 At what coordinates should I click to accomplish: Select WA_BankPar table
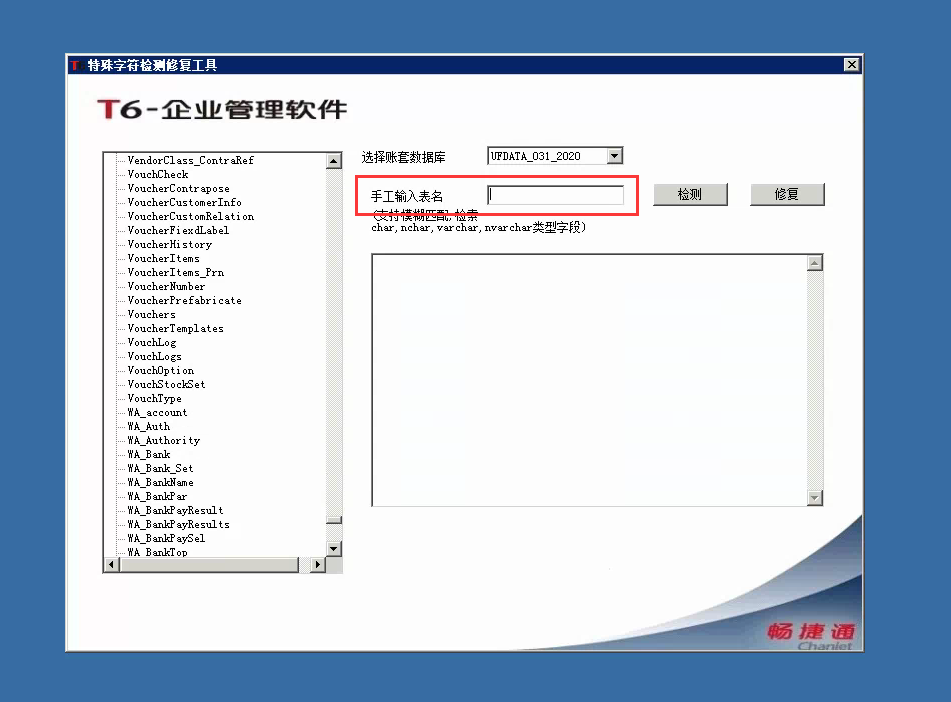click(x=157, y=496)
